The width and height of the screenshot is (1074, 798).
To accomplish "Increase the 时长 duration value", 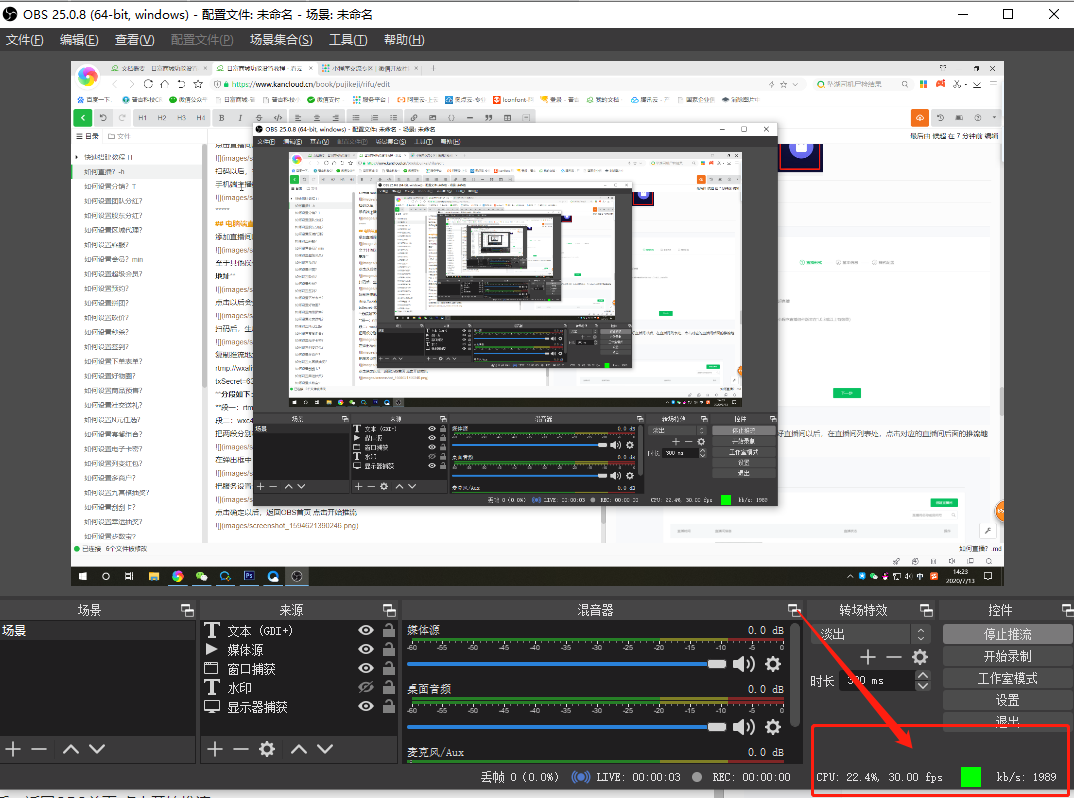I will [923, 675].
